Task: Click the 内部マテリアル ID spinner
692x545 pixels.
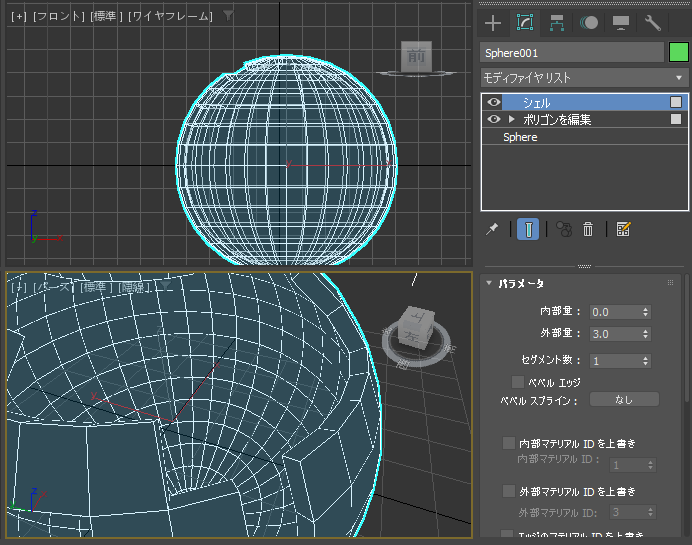Action: [x=650, y=465]
